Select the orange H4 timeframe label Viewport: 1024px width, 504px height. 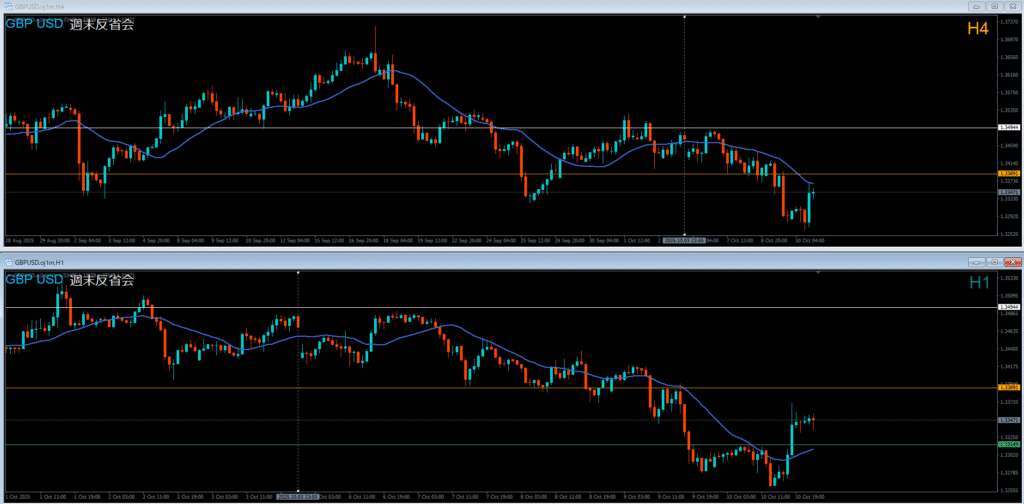[977, 30]
